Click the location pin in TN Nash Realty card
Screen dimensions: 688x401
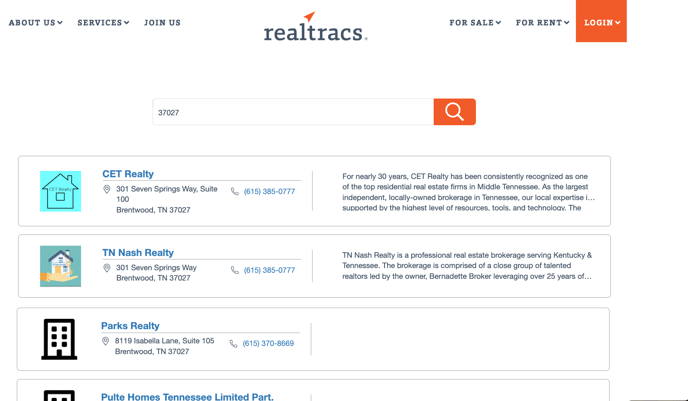[107, 268]
